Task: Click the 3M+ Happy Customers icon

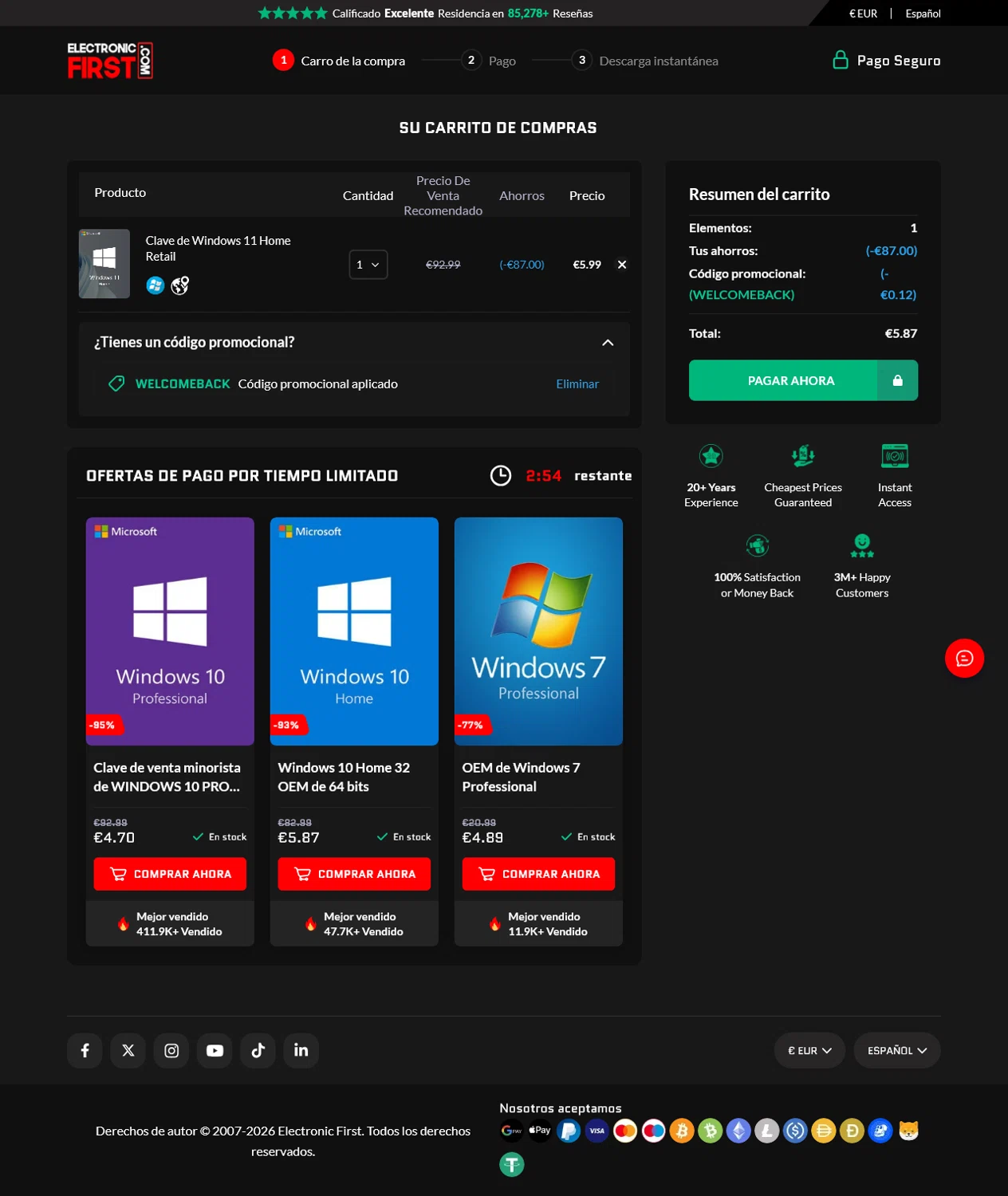Action: [x=862, y=545]
